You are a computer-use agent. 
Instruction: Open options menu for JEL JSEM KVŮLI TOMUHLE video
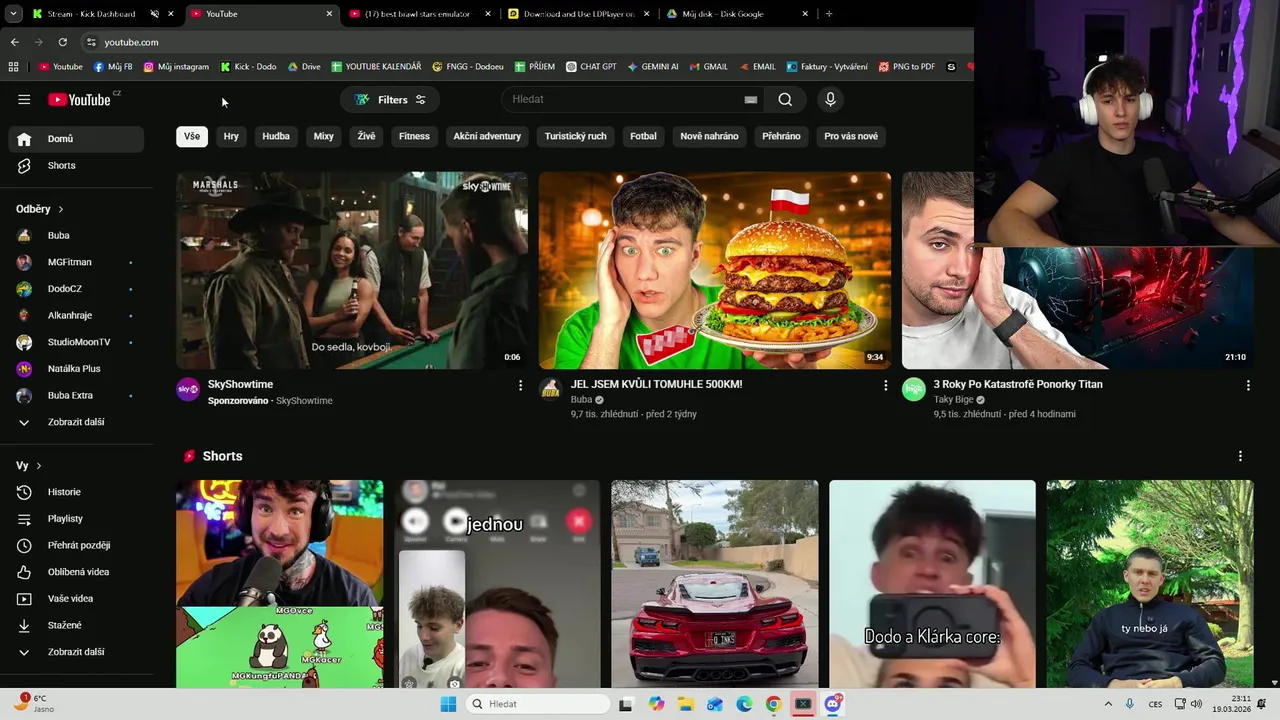pyautogui.click(x=885, y=385)
